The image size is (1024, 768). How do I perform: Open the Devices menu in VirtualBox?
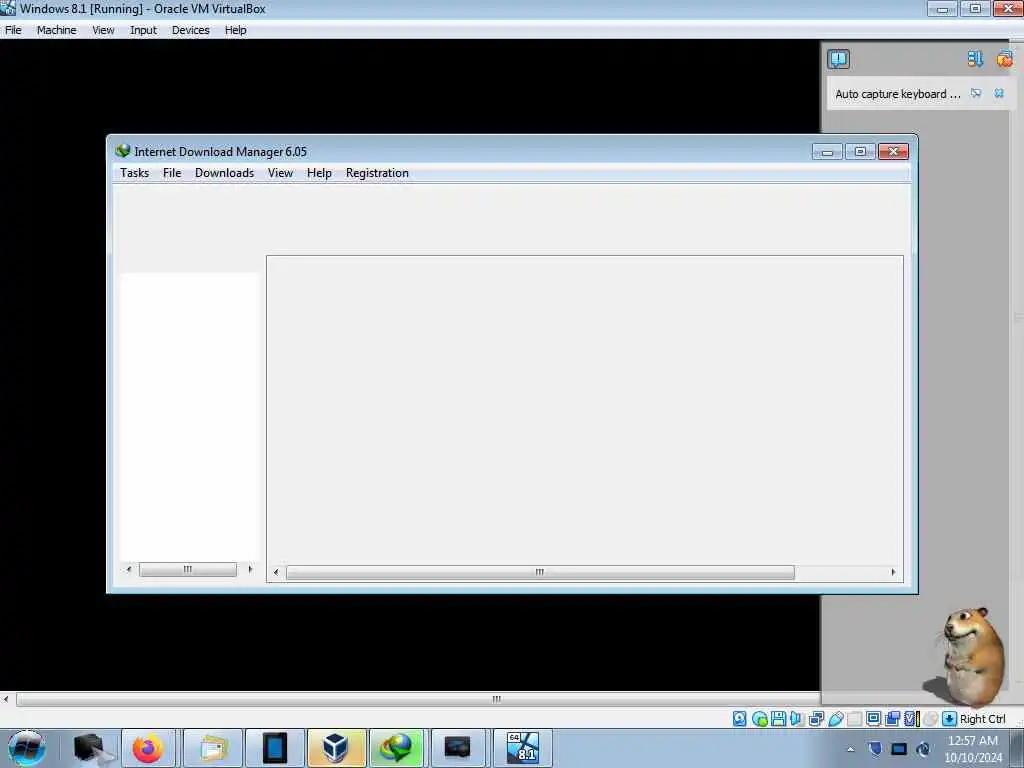pos(191,30)
